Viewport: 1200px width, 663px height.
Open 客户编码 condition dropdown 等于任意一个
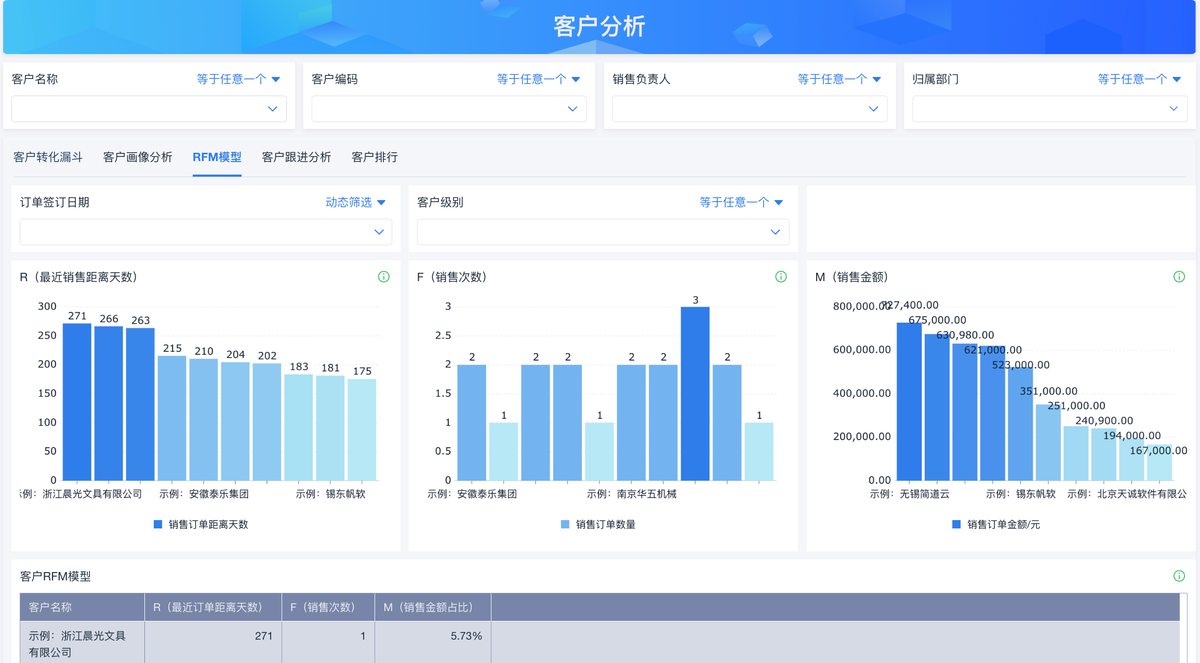(x=539, y=79)
